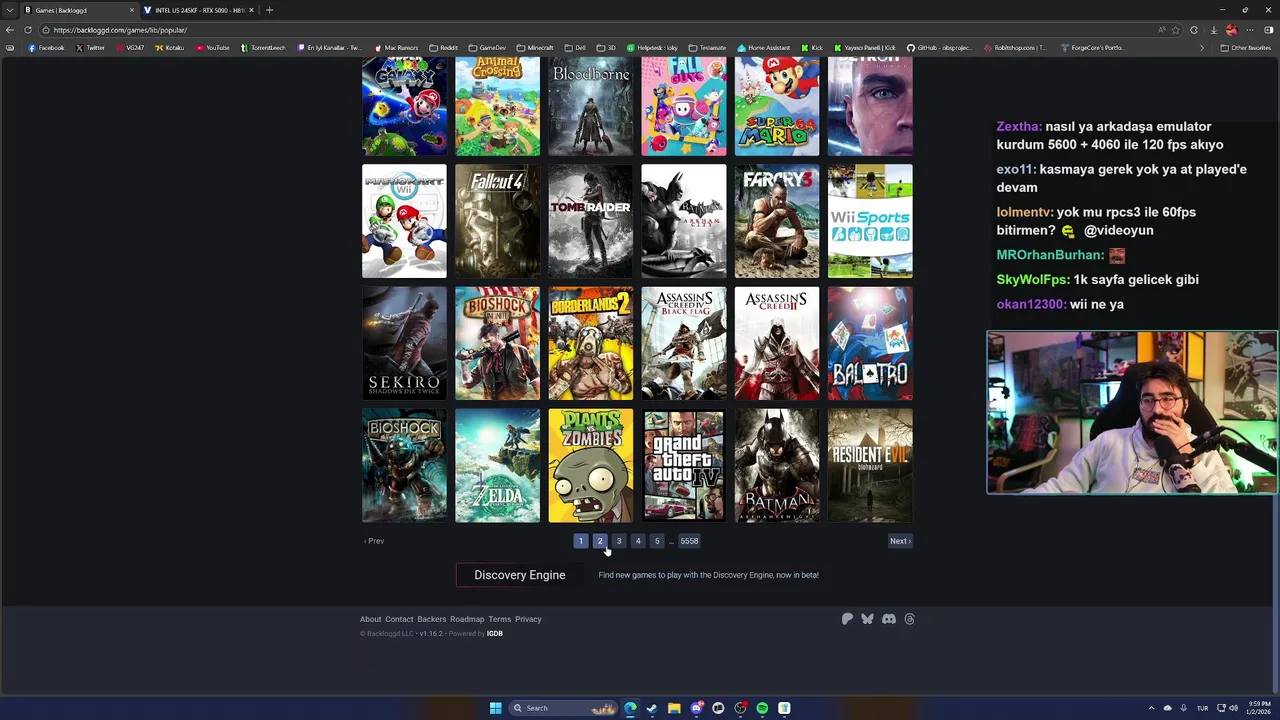Open OBS Studio from the taskbar
The image size is (1280, 720).
click(x=740, y=708)
